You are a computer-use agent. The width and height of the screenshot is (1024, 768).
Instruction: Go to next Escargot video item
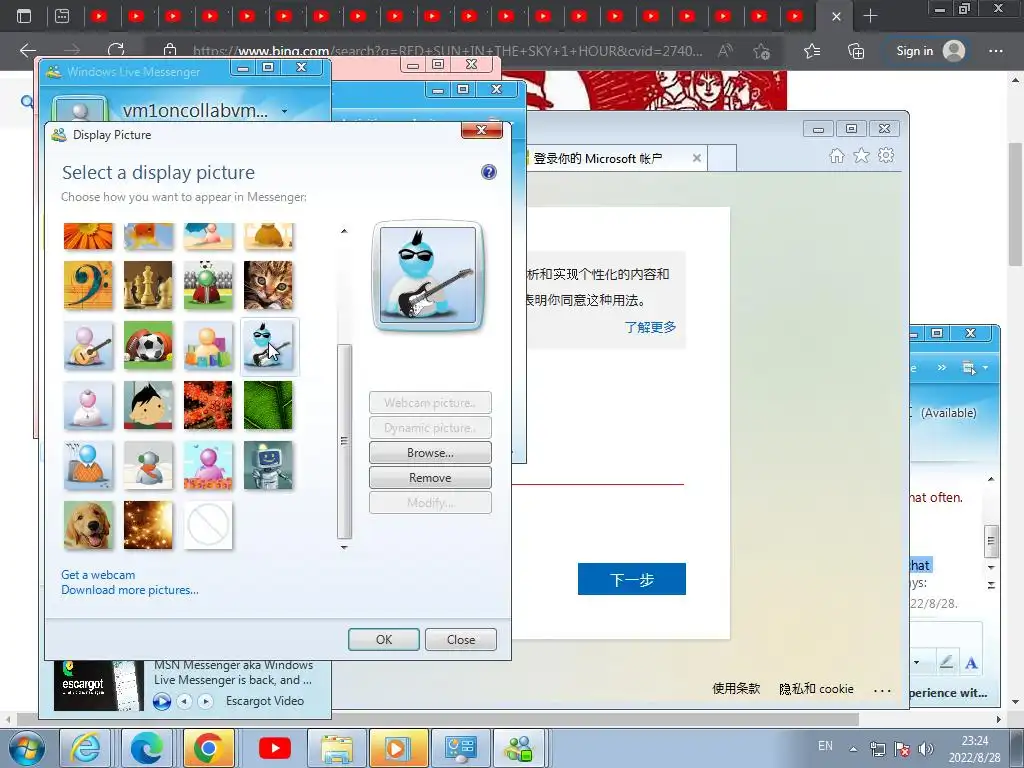click(x=206, y=701)
